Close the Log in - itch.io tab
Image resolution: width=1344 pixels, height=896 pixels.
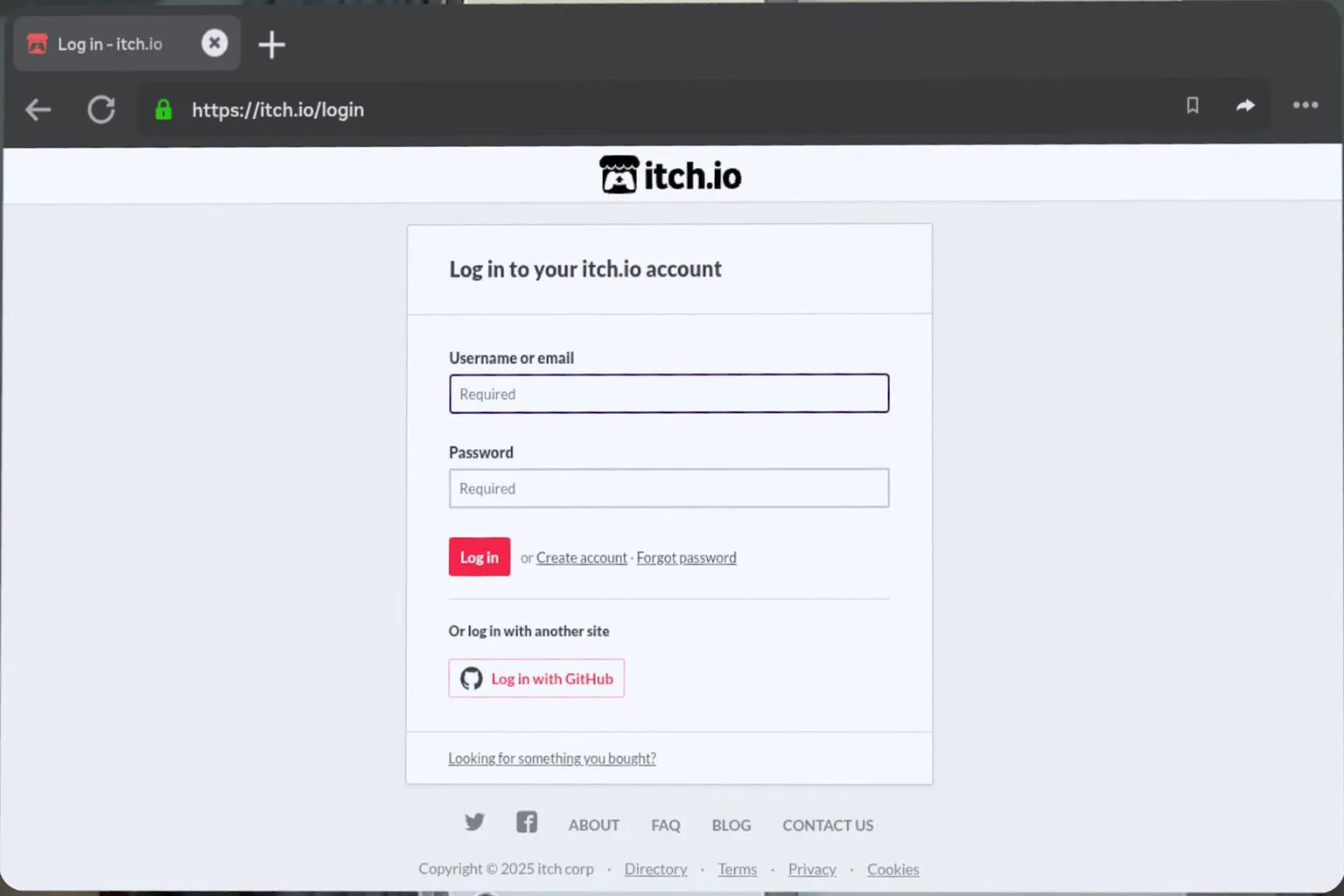214,43
